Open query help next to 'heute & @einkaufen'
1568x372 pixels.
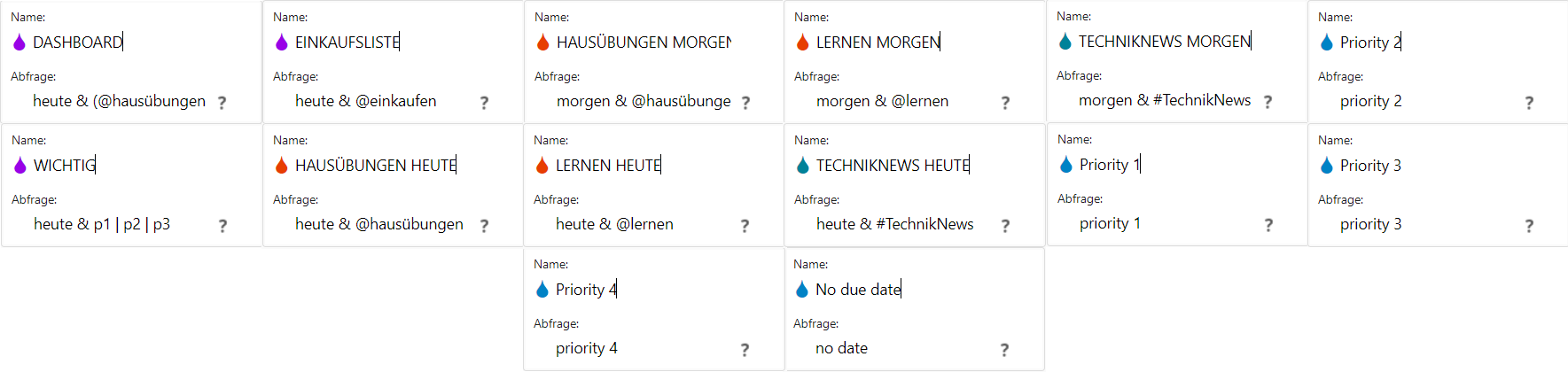484,103
